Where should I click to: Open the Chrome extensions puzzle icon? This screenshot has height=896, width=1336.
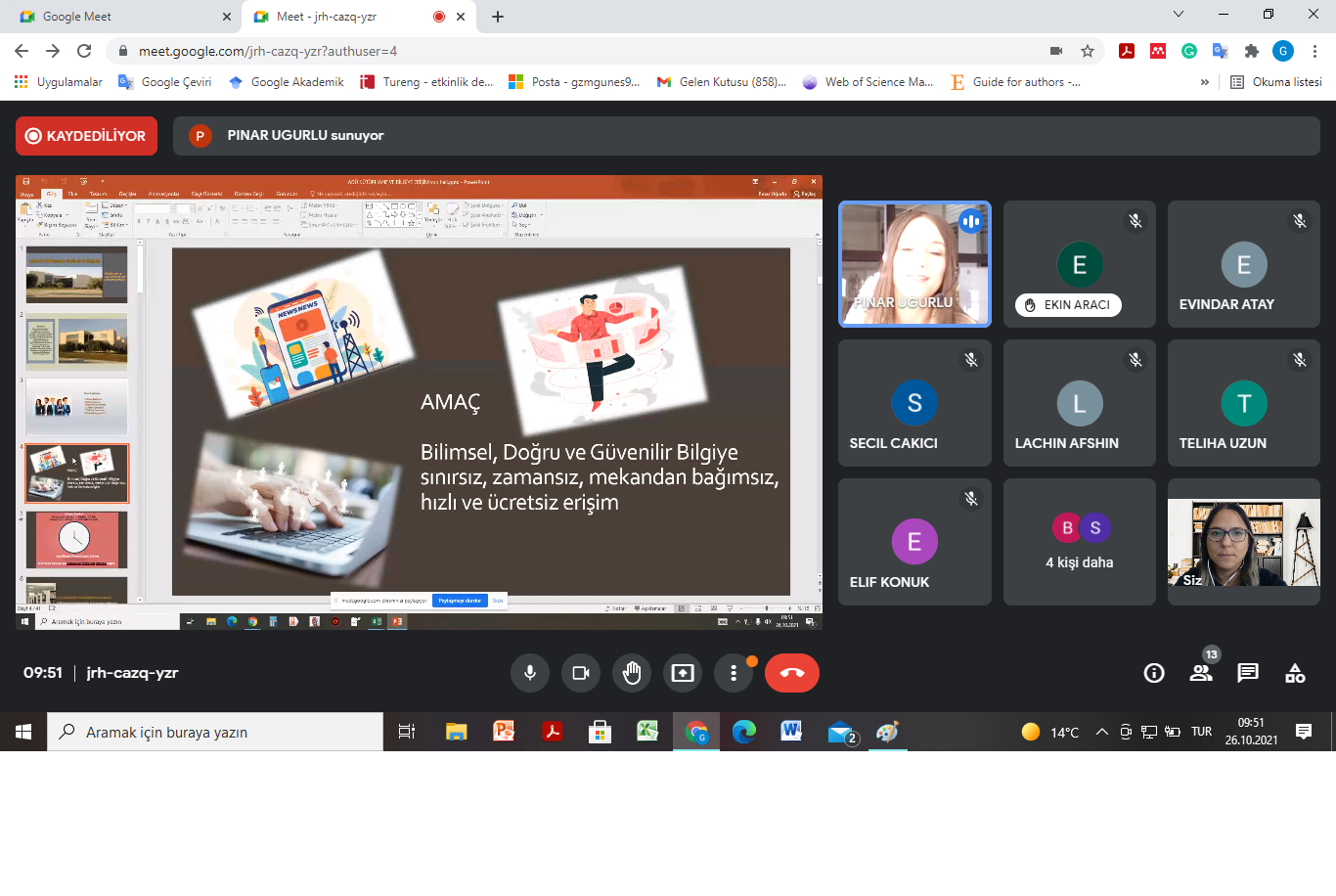[1252, 51]
